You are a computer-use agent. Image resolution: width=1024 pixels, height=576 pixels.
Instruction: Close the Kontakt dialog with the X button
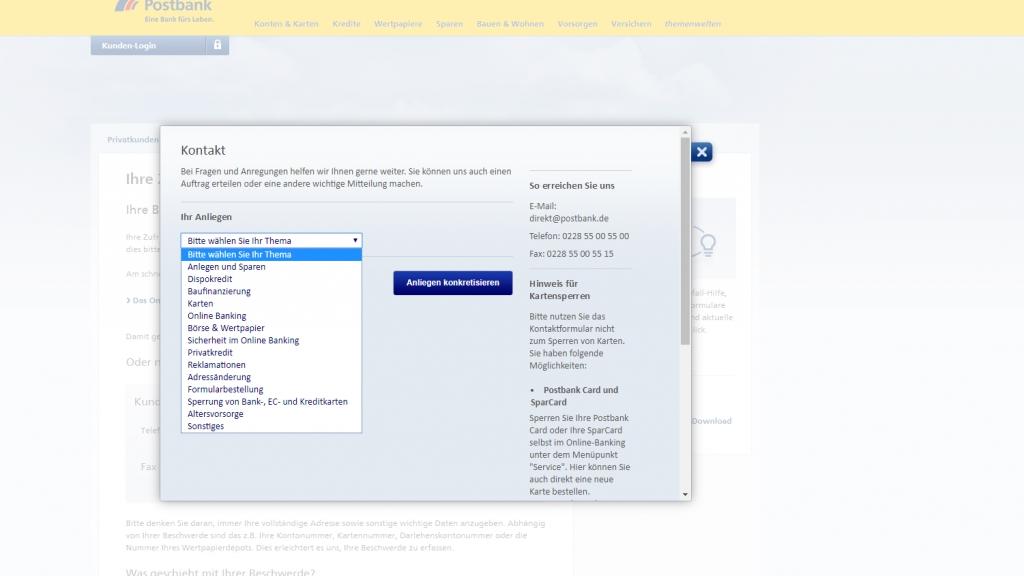(x=701, y=152)
